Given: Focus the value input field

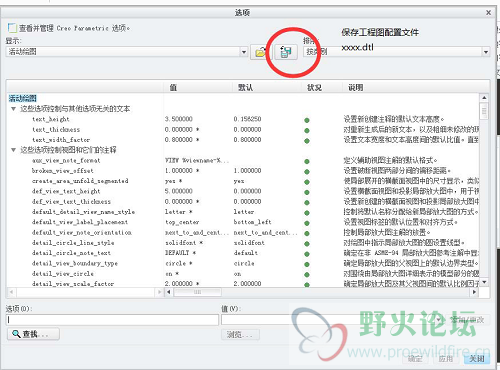Looking at the screenshot, I should 333,320.
